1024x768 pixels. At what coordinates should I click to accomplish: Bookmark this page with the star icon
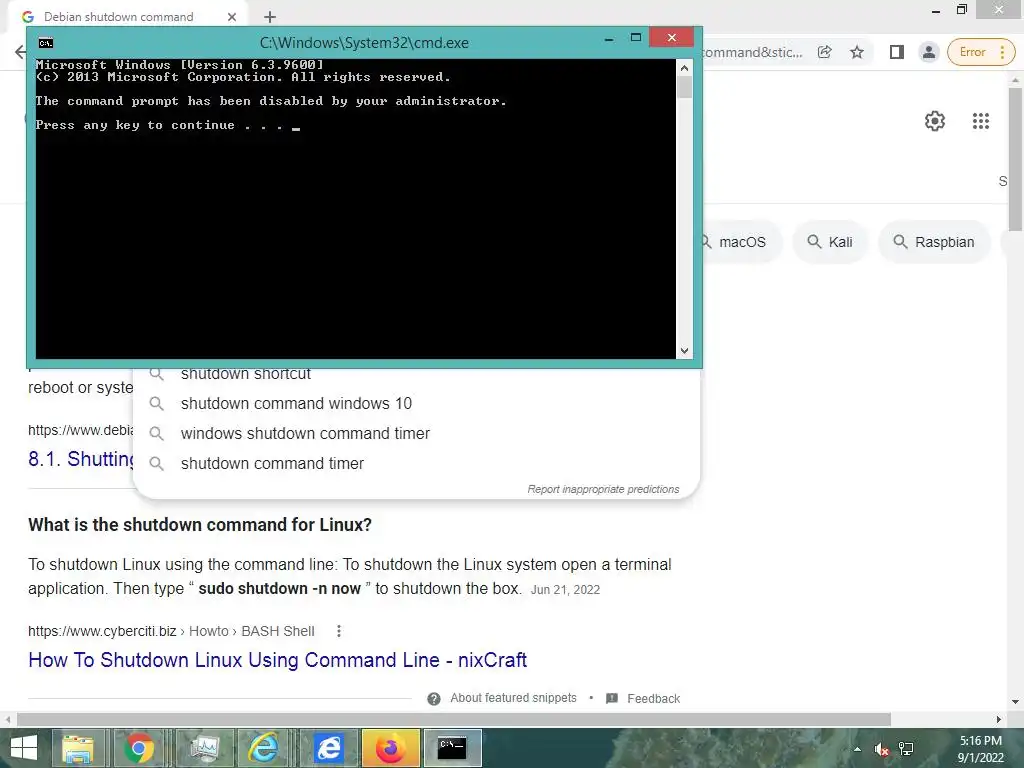point(857,52)
